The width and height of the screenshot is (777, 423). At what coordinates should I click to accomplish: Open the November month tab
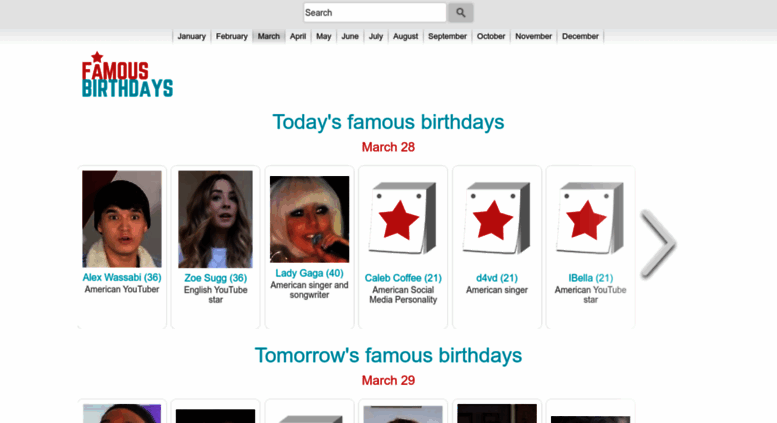pyautogui.click(x=533, y=36)
